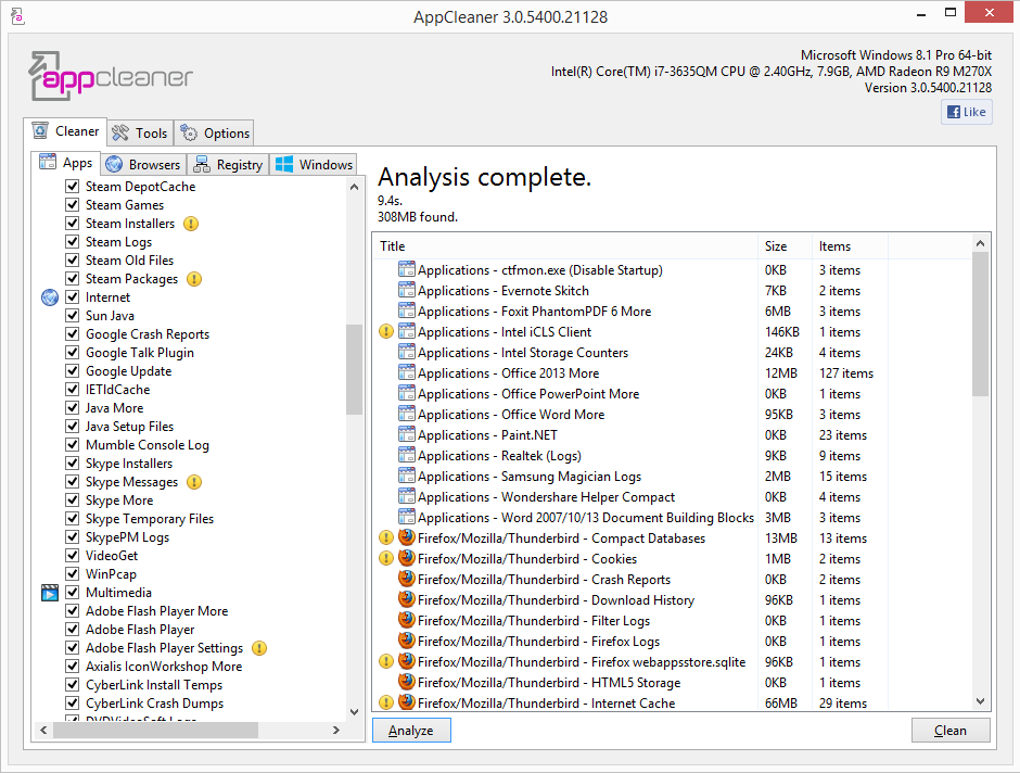Switch to the Tools tab

coord(140,133)
